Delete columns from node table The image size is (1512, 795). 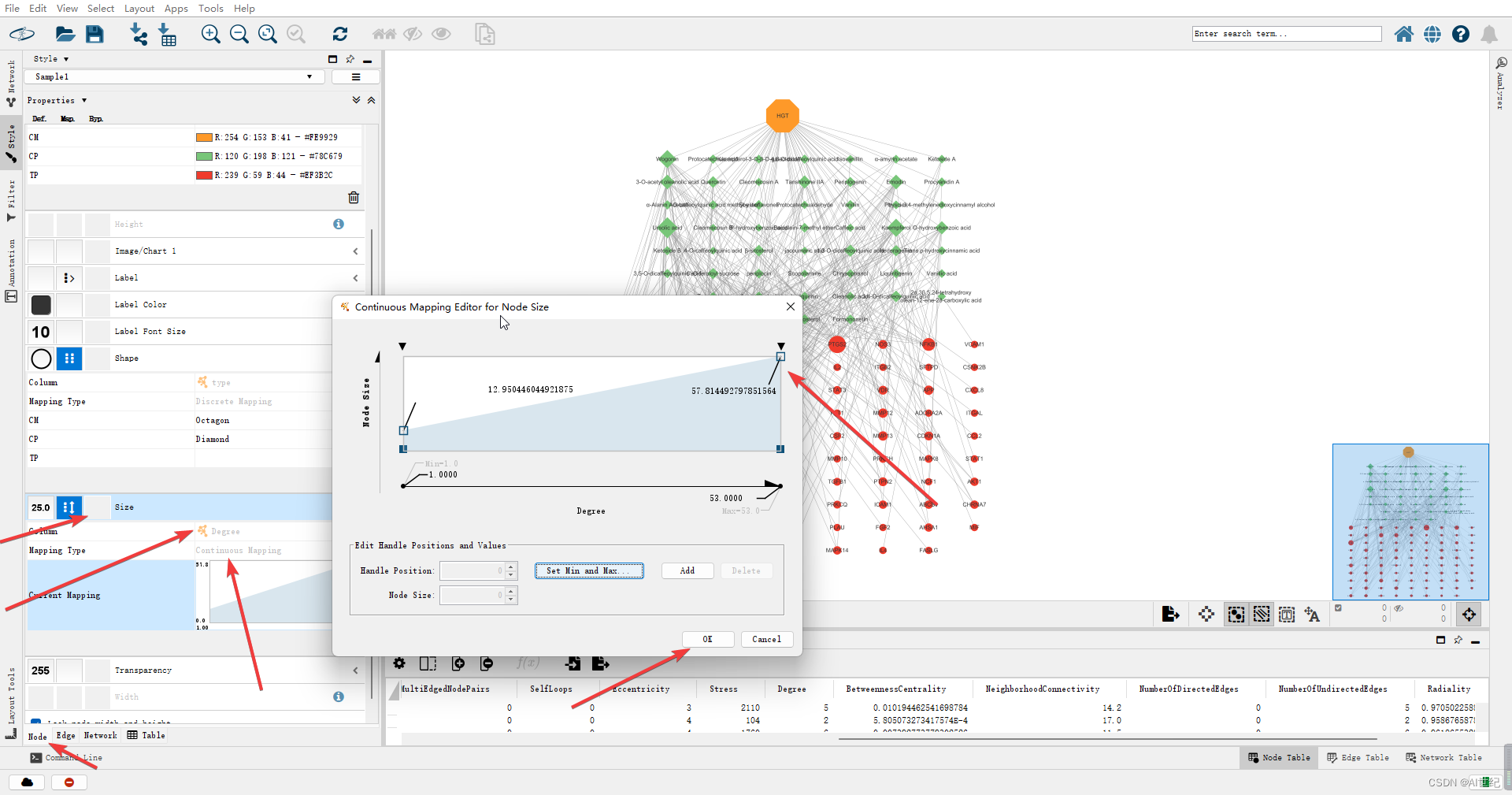point(487,663)
